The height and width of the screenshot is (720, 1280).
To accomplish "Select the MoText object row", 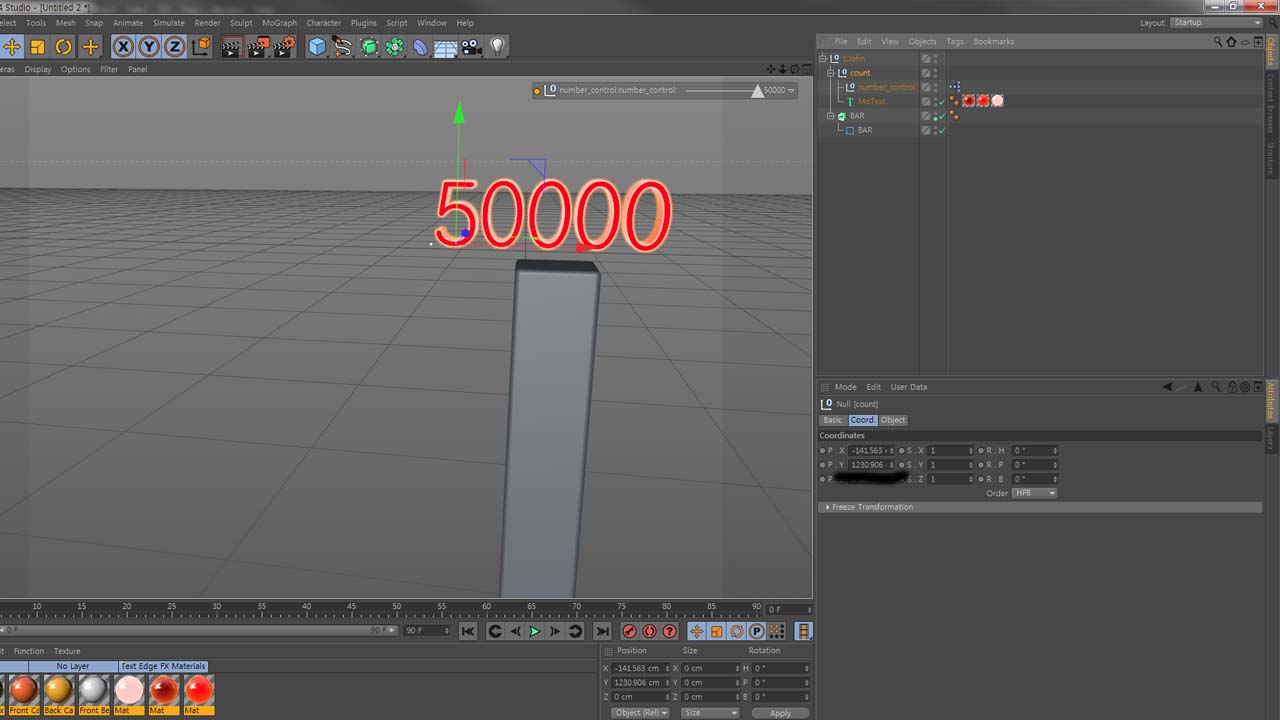I will tap(872, 101).
